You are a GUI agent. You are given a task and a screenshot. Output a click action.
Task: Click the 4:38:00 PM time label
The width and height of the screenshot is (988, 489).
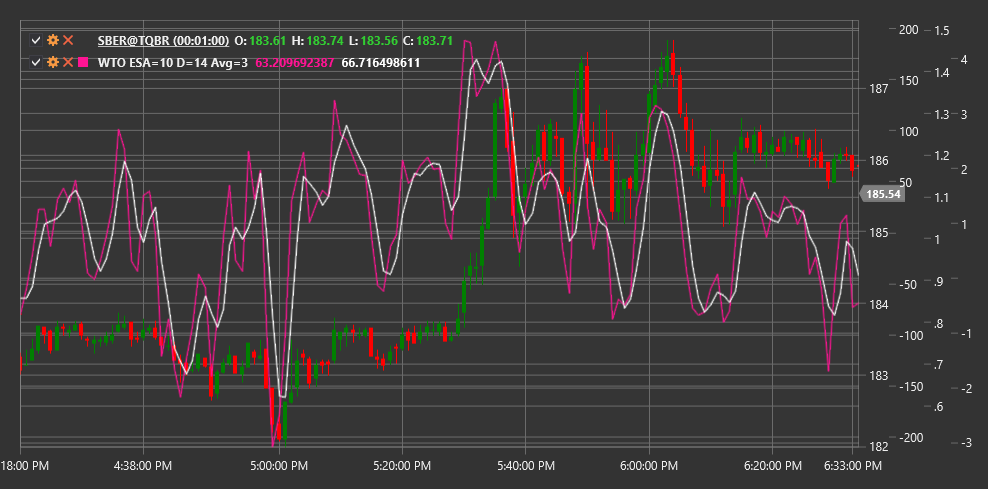[142, 466]
